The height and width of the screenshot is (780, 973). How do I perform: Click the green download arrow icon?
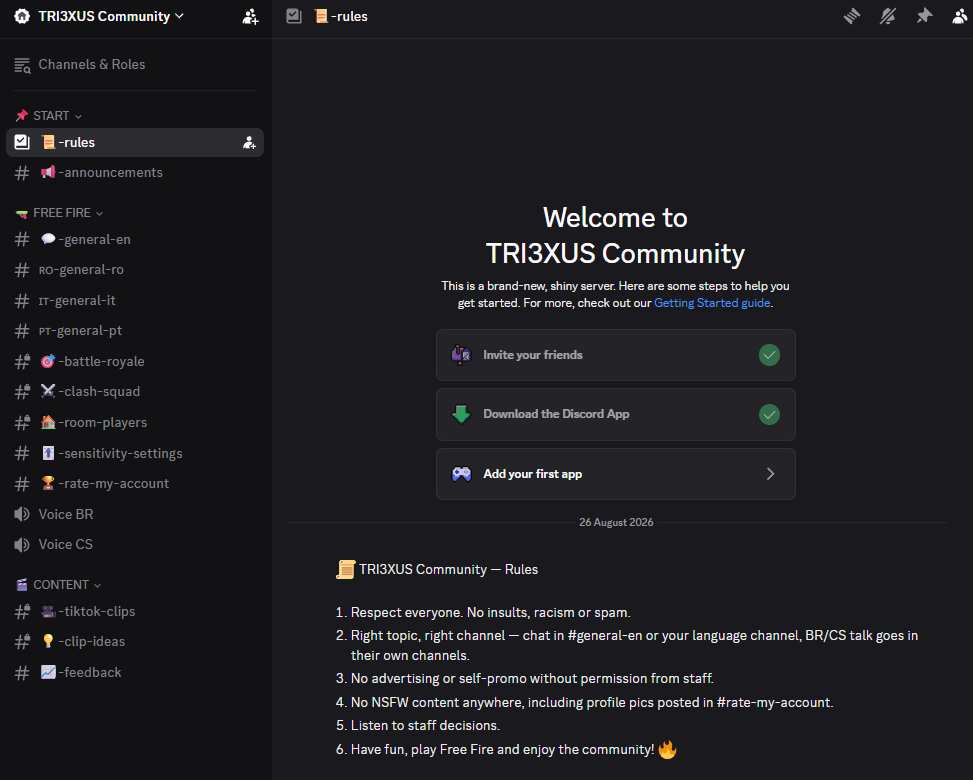coord(461,415)
